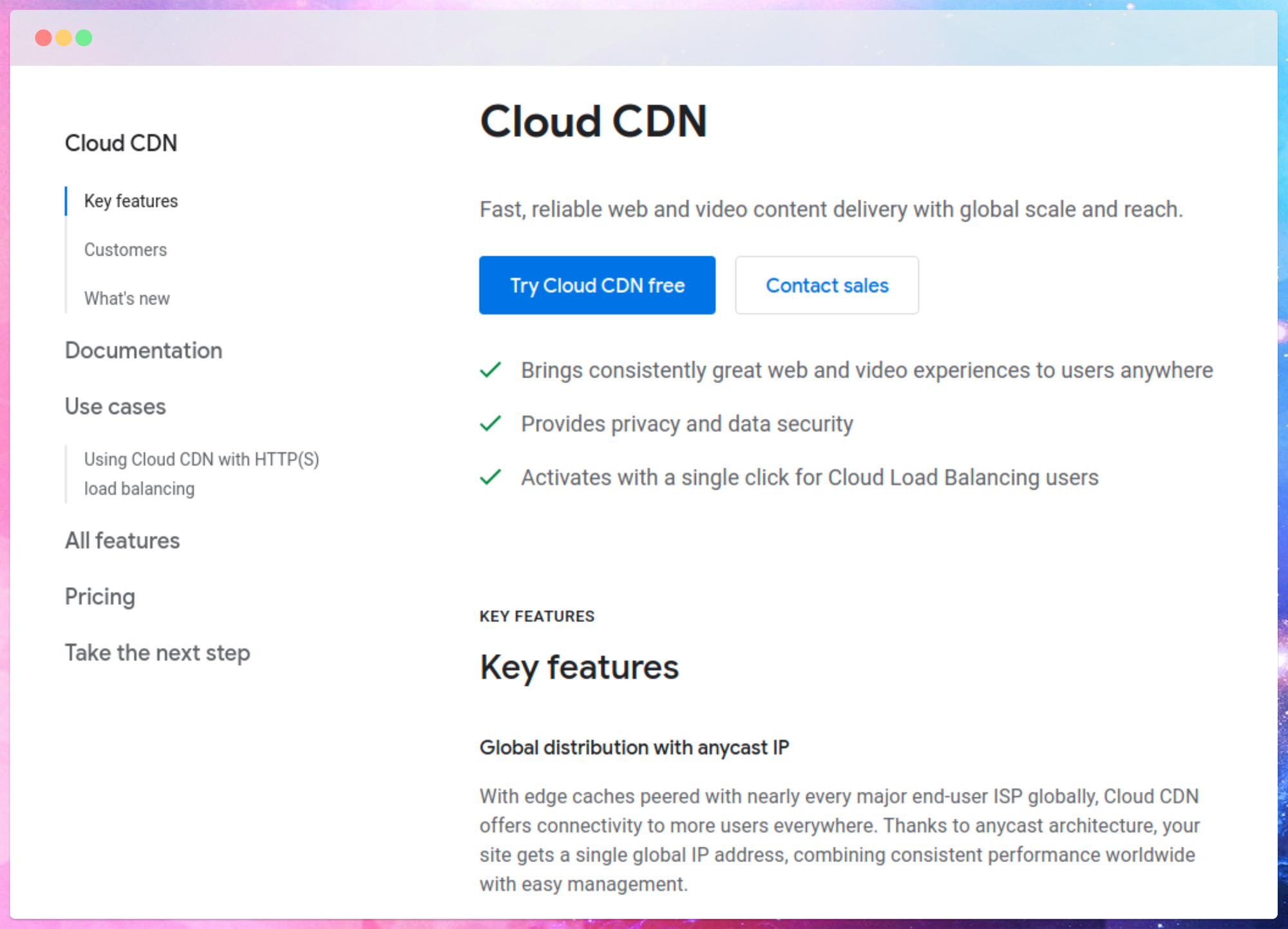Toggle the What's new sidebar item
This screenshot has width=1288, height=929.
(x=127, y=298)
